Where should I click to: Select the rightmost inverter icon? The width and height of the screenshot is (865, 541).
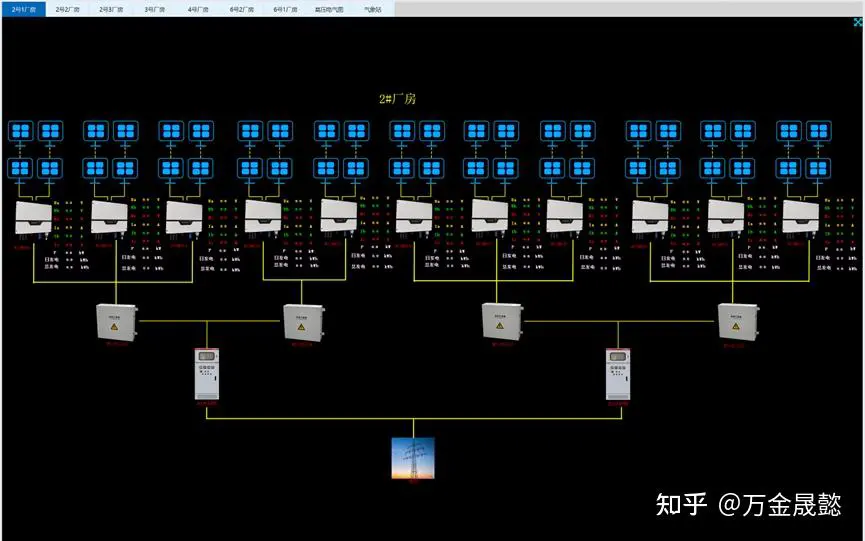(802, 218)
